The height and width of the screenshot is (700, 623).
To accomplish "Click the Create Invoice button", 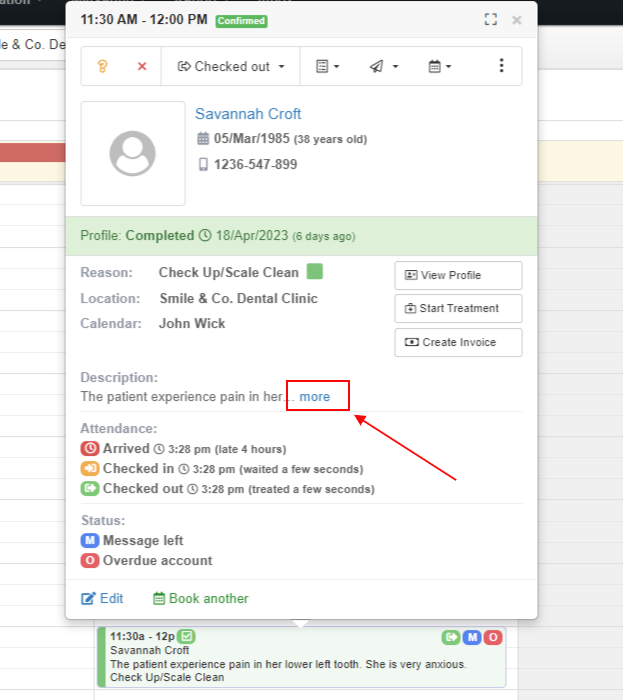I will click(x=458, y=342).
